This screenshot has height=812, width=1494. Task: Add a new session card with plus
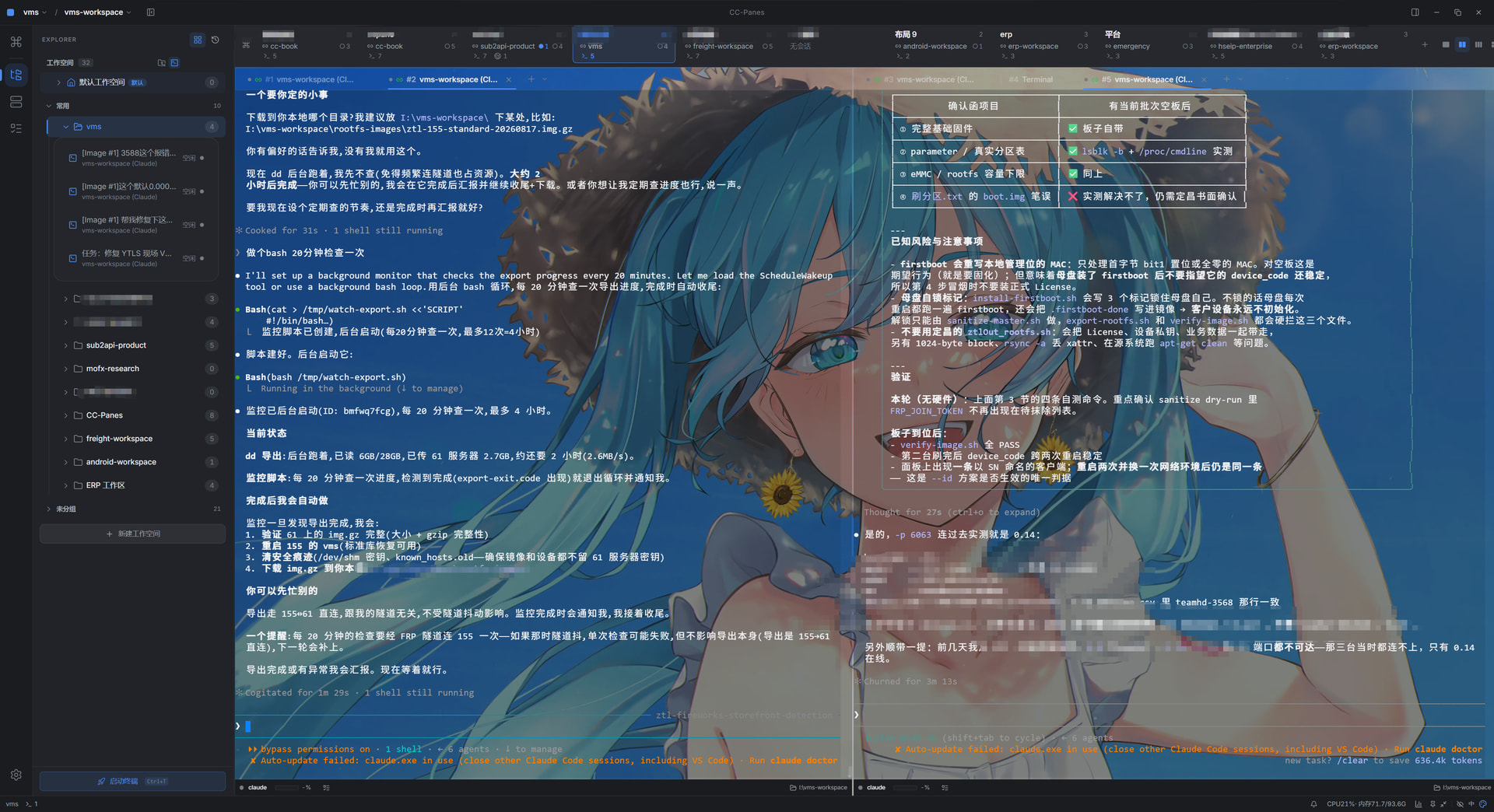(x=1425, y=45)
